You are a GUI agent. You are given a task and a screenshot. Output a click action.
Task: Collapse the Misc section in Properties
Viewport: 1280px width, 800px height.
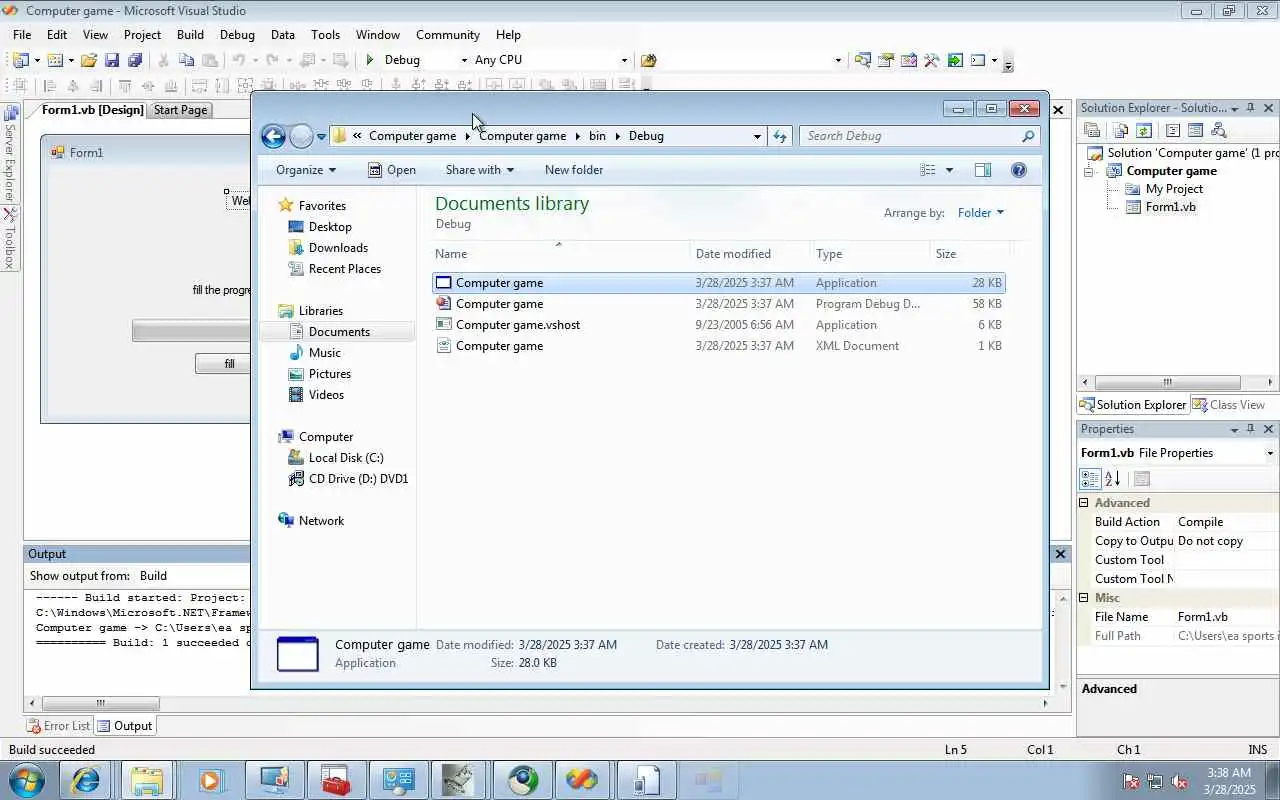click(1084, 598)
